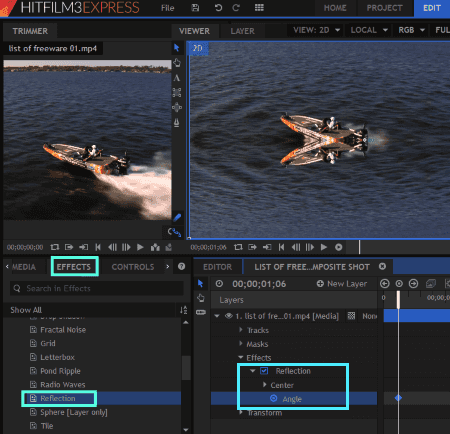Pick the Hand pan tool in viewer
450x434 pixels.
click(177, 63)
